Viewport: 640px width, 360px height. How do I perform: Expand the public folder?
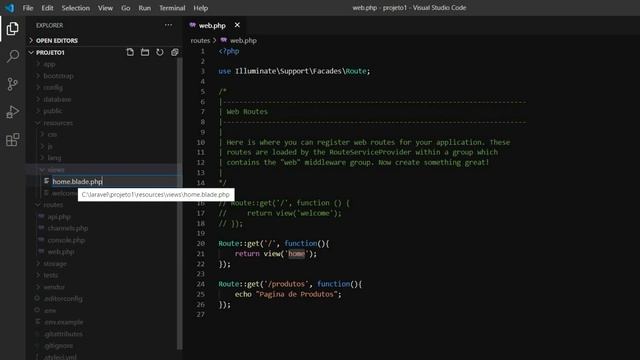[53, 111]
